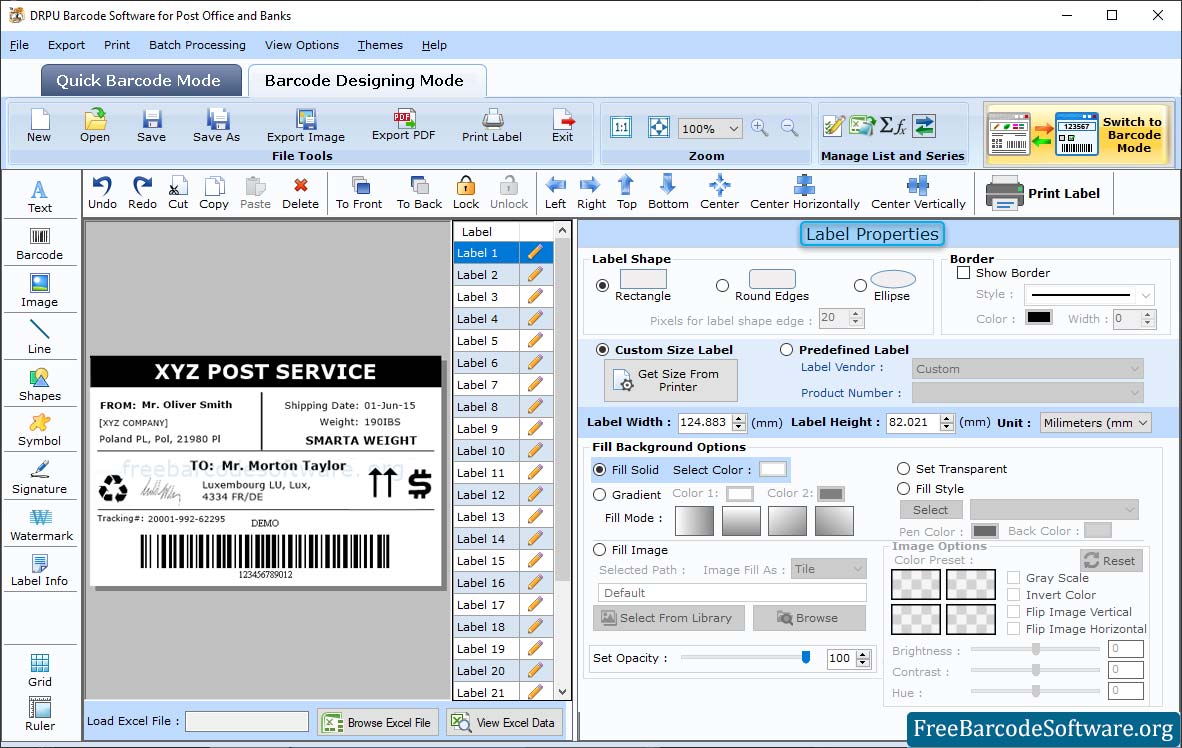Viewport: 1182px width, 748px height.
Task: Click the Fill Style Select button
Action: (930, 510)
